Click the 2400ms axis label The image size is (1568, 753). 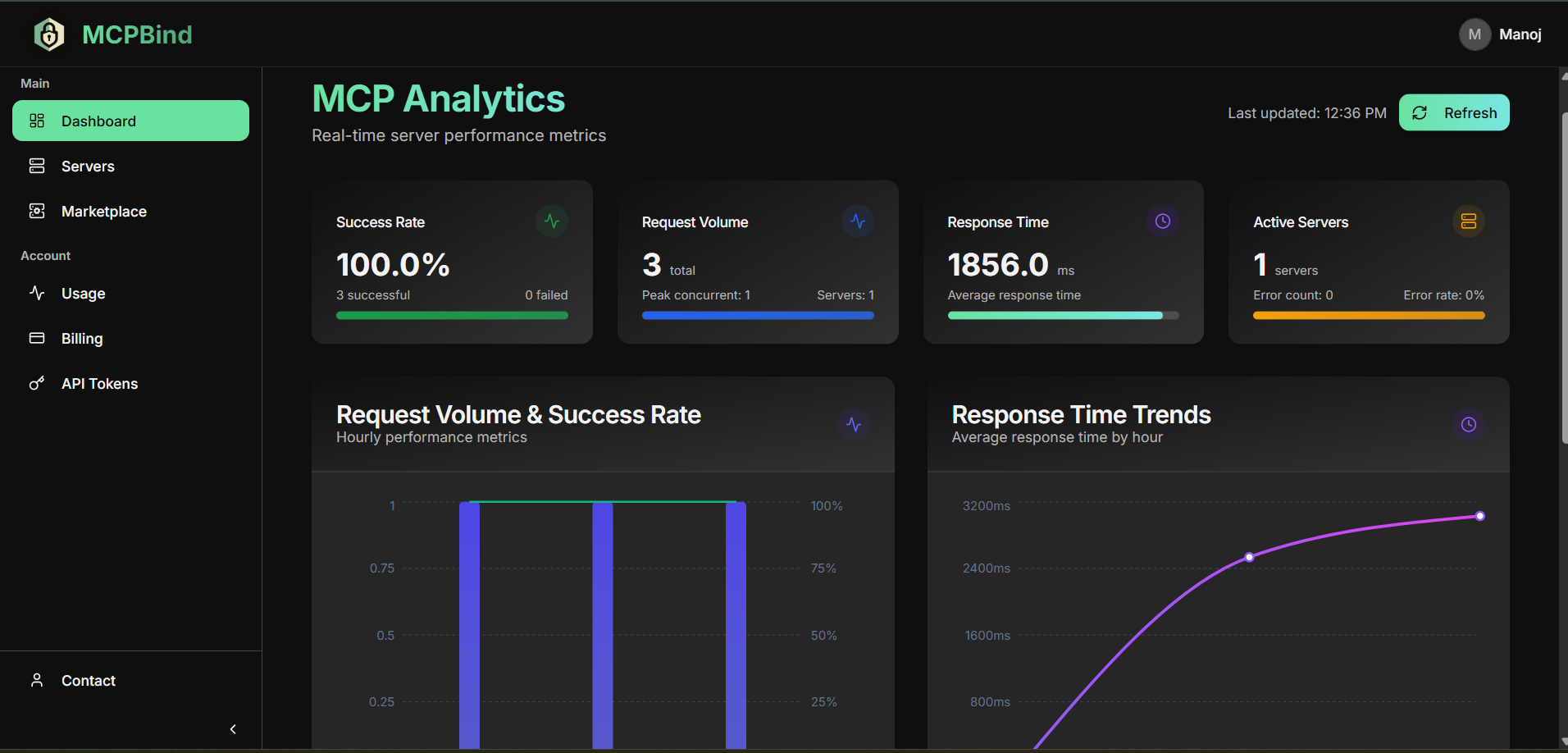pyautogui.click(x=987, y=568)
